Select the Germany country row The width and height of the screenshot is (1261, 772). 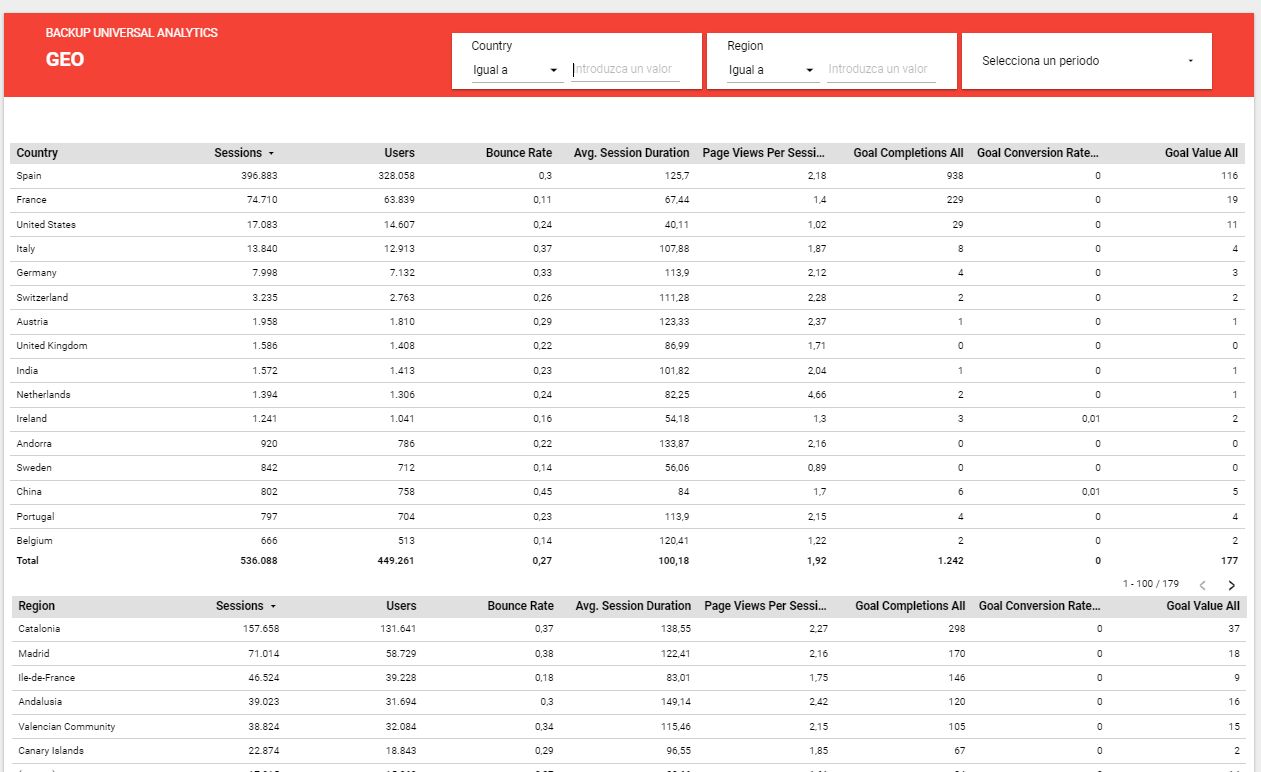627,273
